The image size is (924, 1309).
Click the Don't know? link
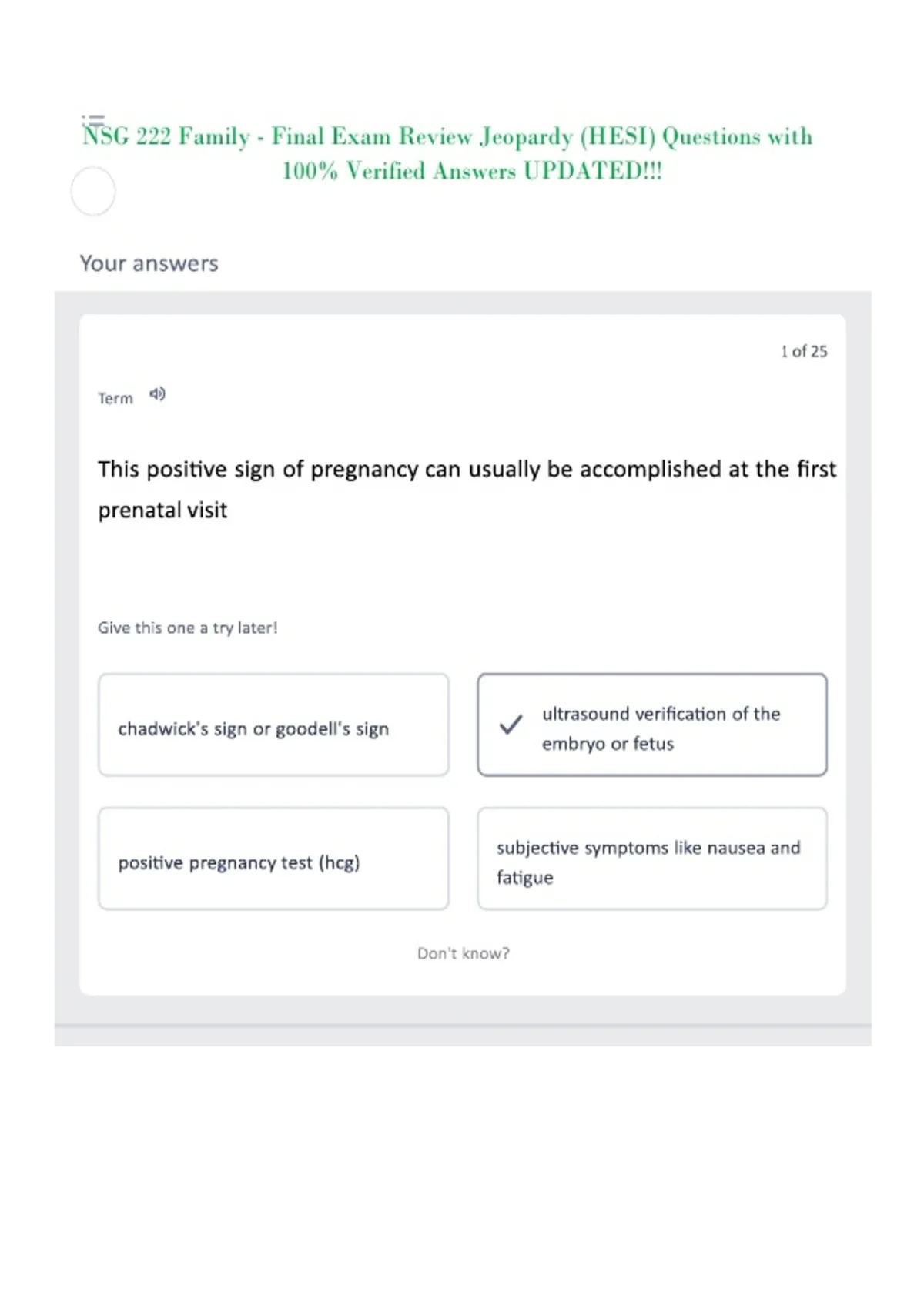[464, 953]
